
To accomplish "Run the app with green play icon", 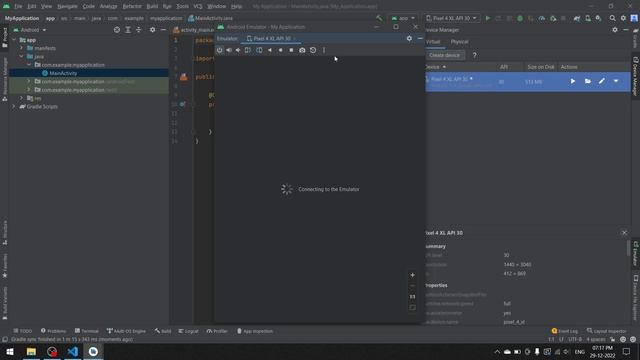I will pos(488,18).
